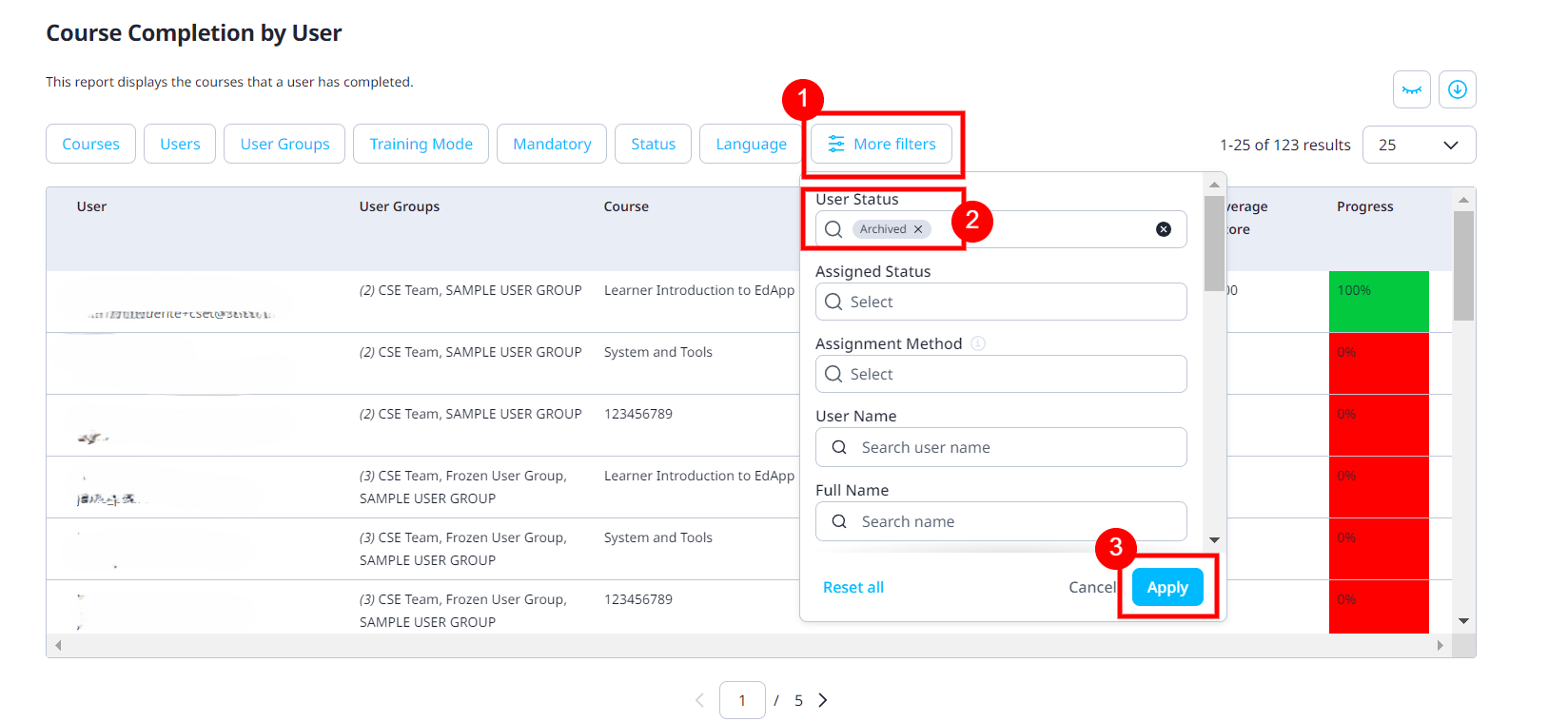Click the Search user name field
The image size is (1568, 722).
coord(1001,447)
